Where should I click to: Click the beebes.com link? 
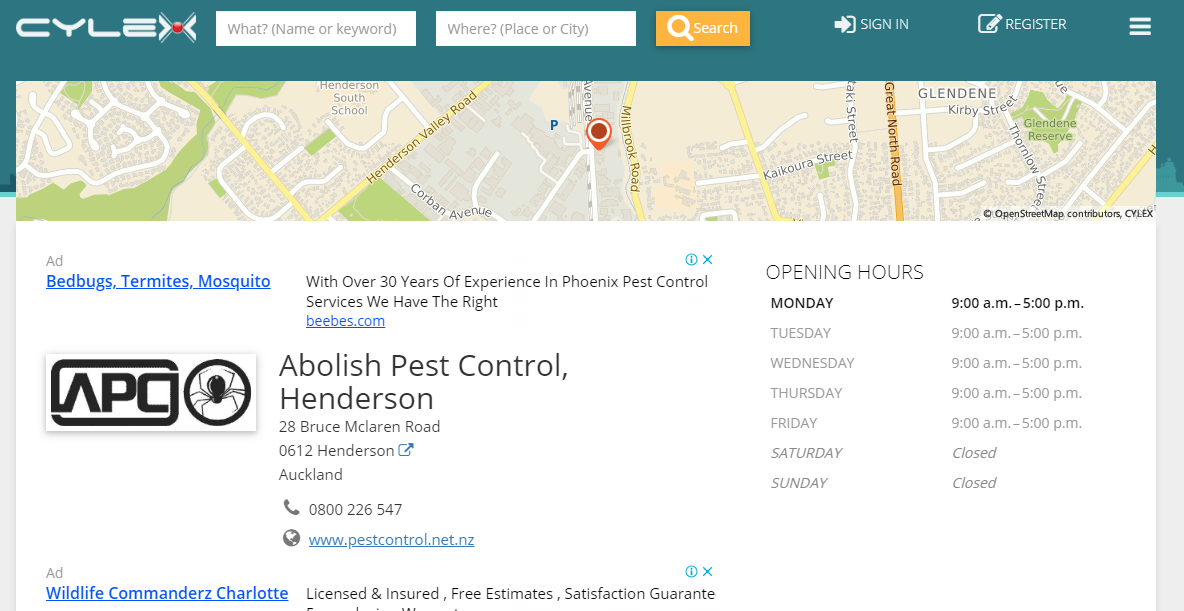point(345,321)
